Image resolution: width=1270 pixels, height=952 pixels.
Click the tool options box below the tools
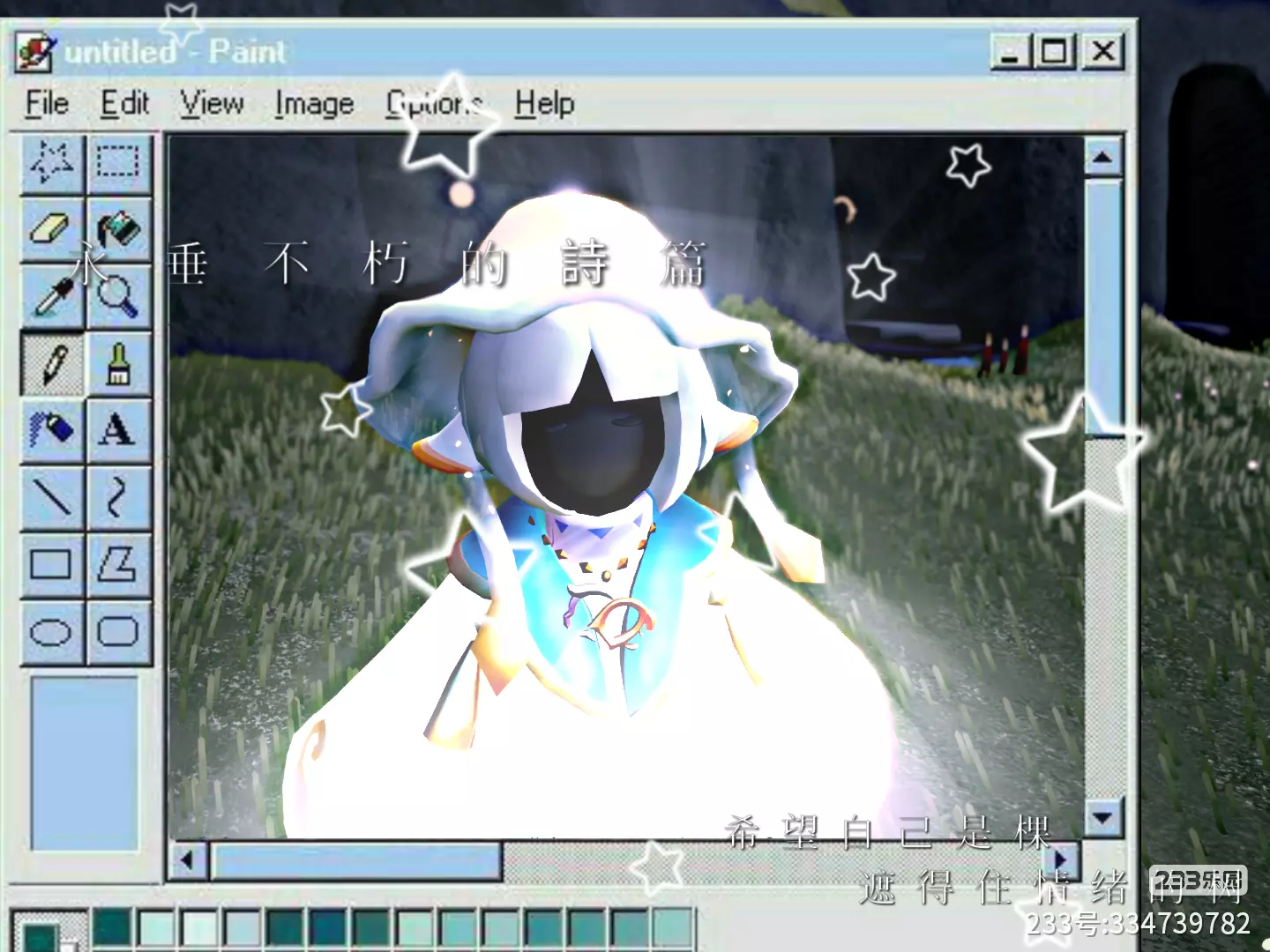pyautogui.click(x=86, y=763)
